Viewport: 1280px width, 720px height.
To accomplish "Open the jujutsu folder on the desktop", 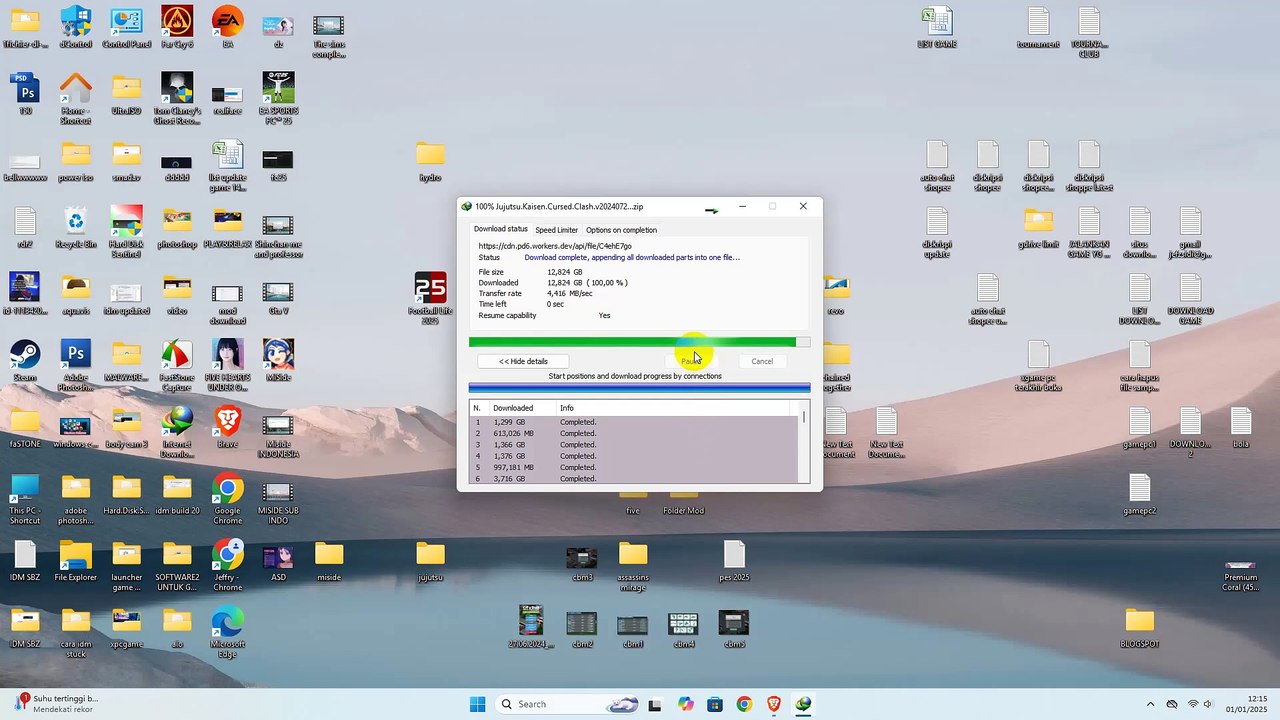I will coord(430,561).
